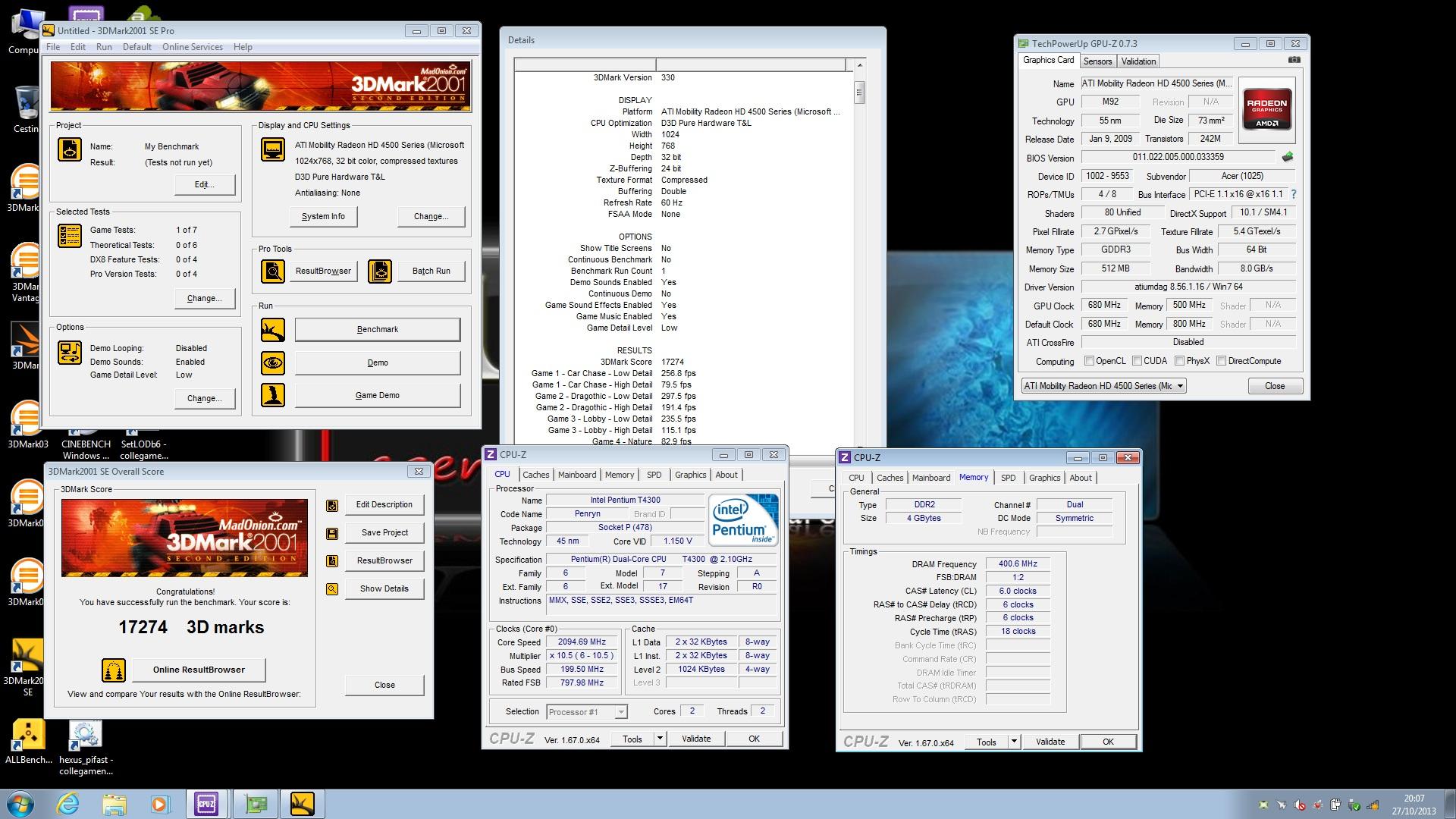Open the Run menu in 3DMark2001
1456x819 pixels.
(x=104, y=47)
